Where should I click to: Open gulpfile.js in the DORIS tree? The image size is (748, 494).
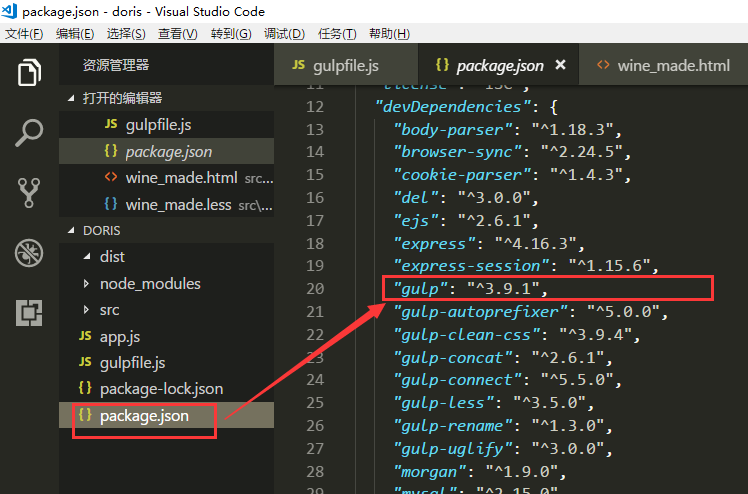tap(166, 363)
